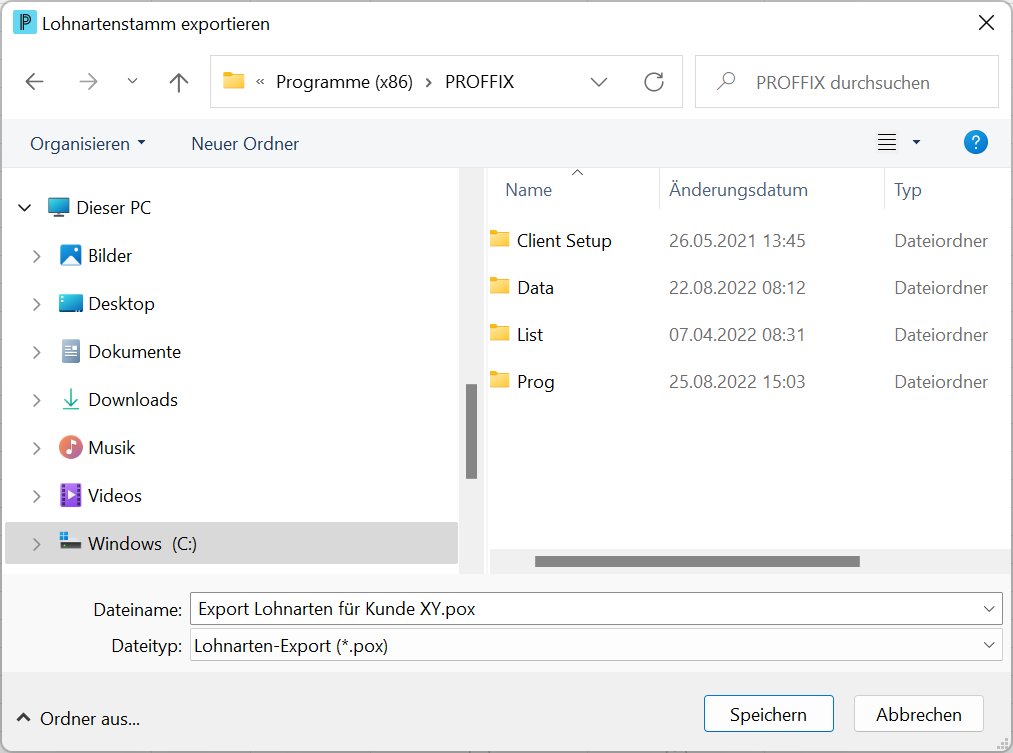
Task: Cancel the dialog with Abbrechen
Action: click(x=919, y=714)
